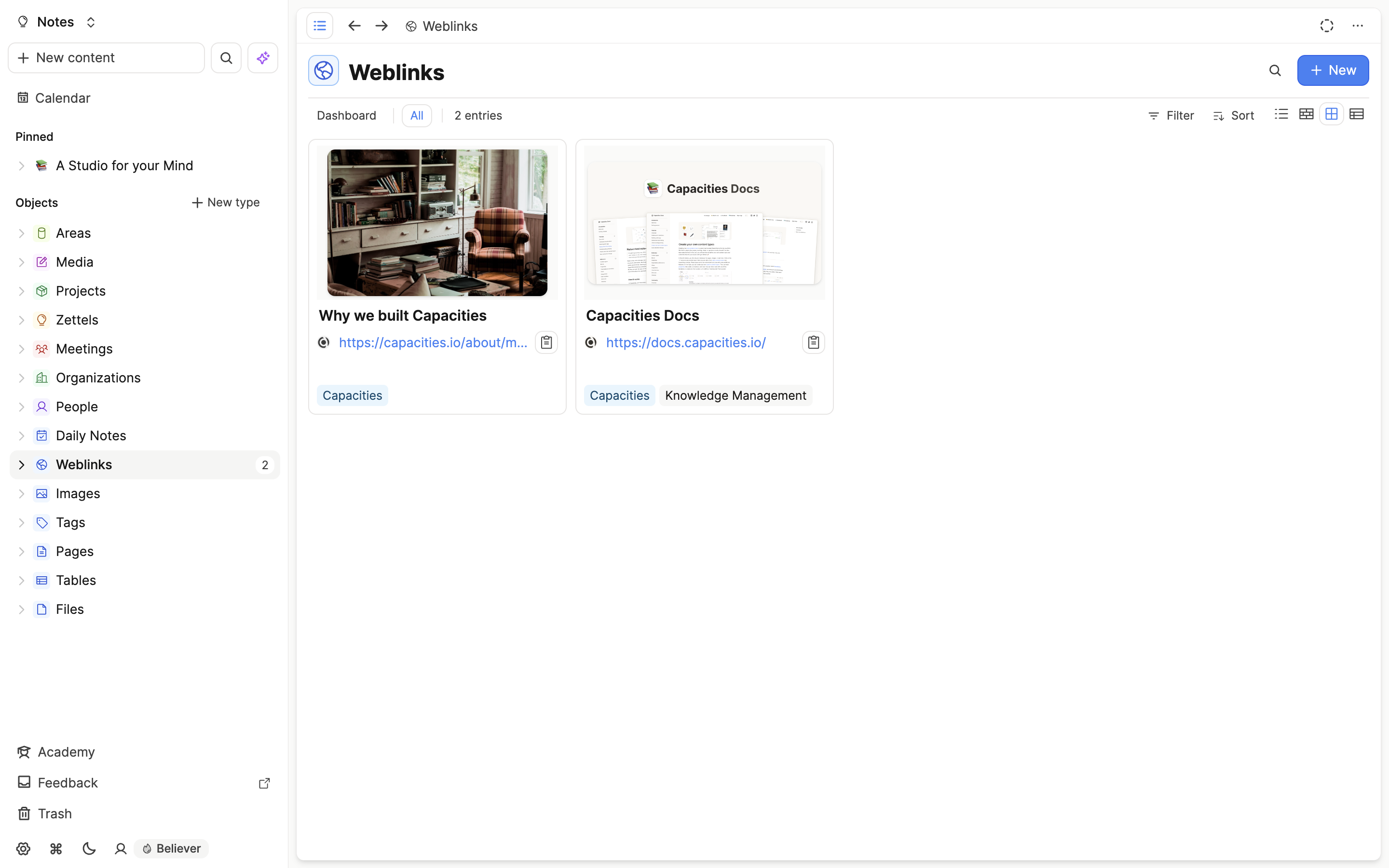The image size is (1389, 868).
Task: Open keyboard shortcuts command icon
Action: pos(55,849)
